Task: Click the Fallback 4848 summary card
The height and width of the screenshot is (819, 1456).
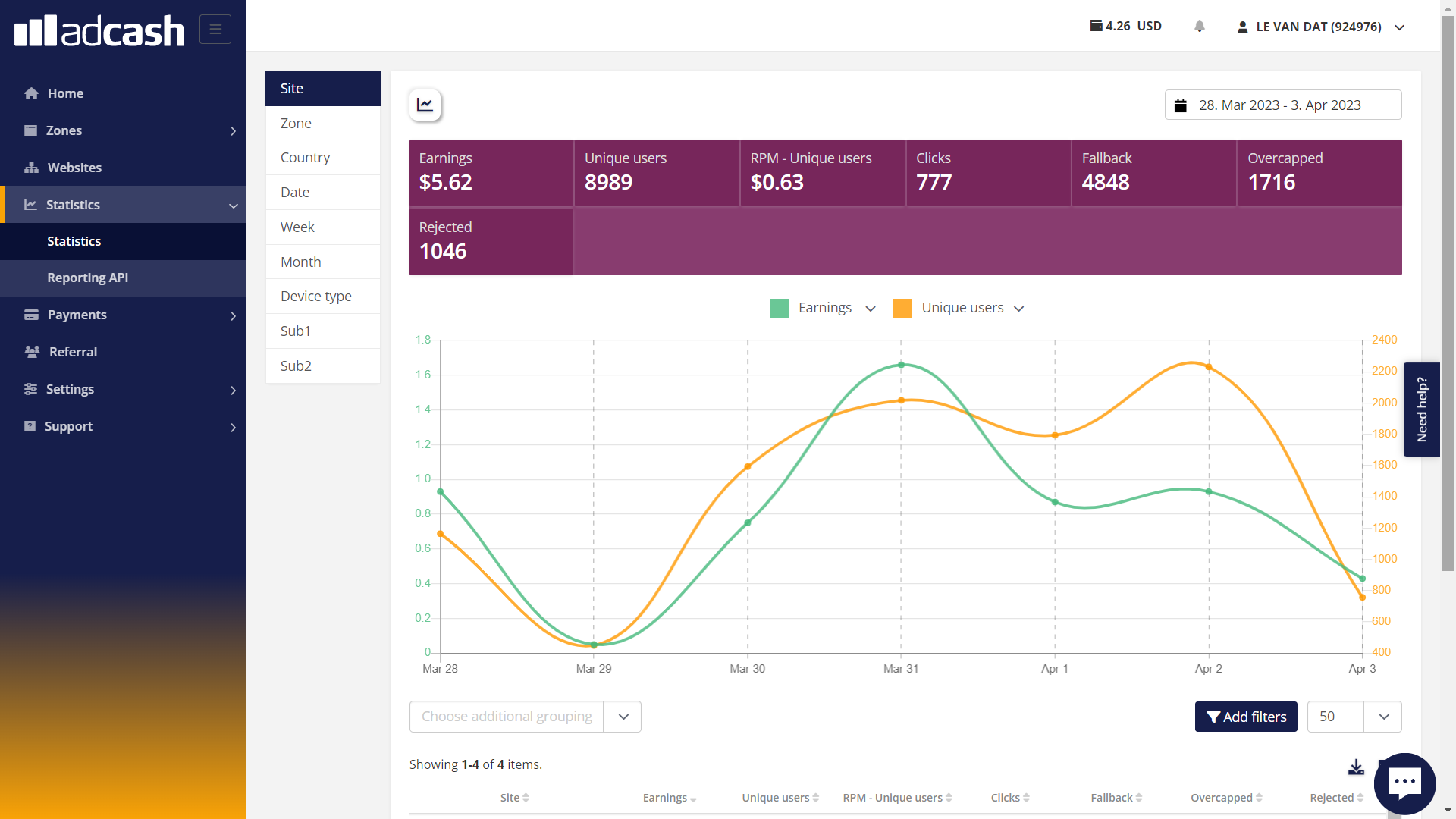Action: pos(1154,173)
